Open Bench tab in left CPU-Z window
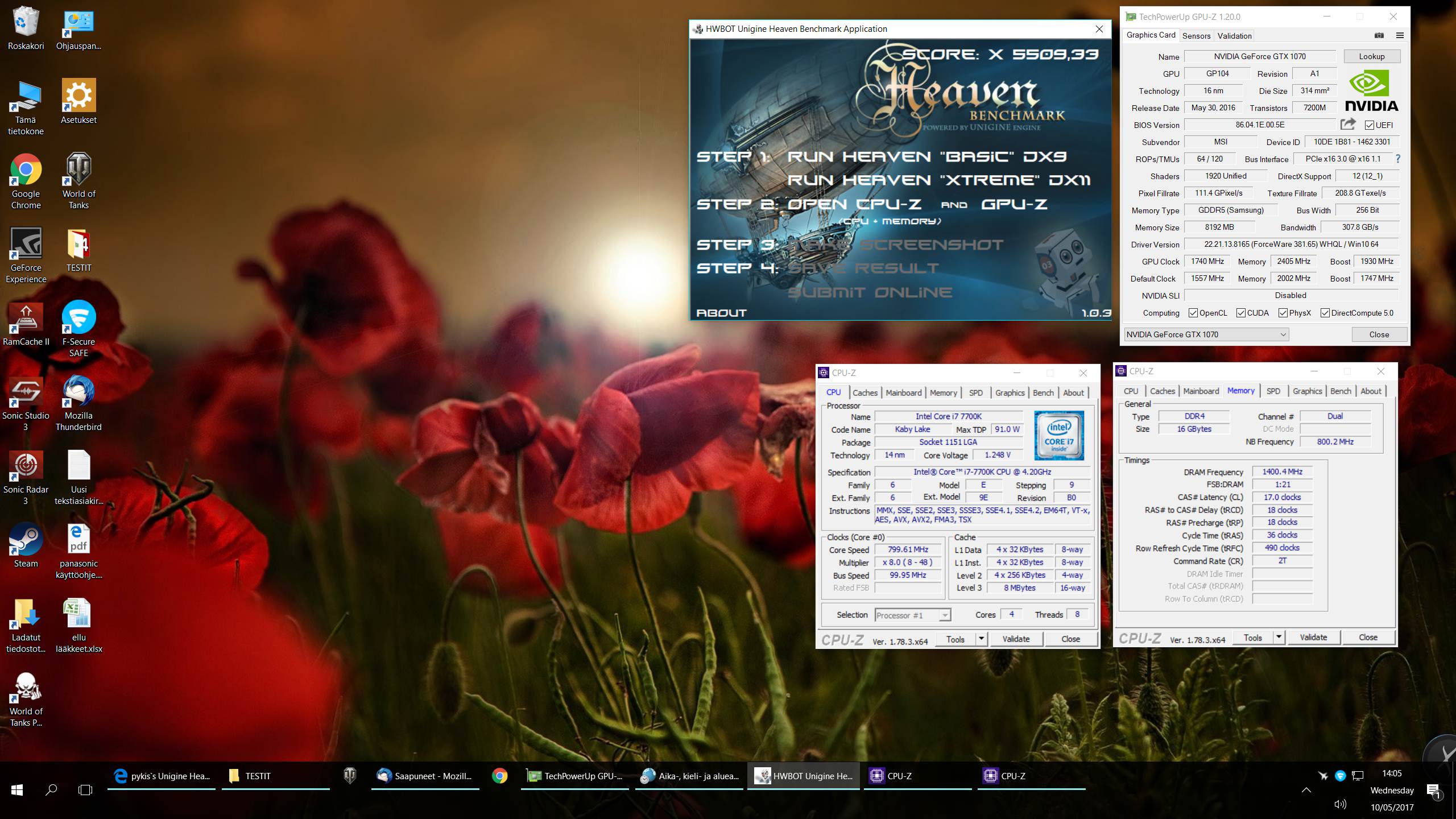Screen dimensions: 1456x819 pyautogui.click(x=1043, y=392)
